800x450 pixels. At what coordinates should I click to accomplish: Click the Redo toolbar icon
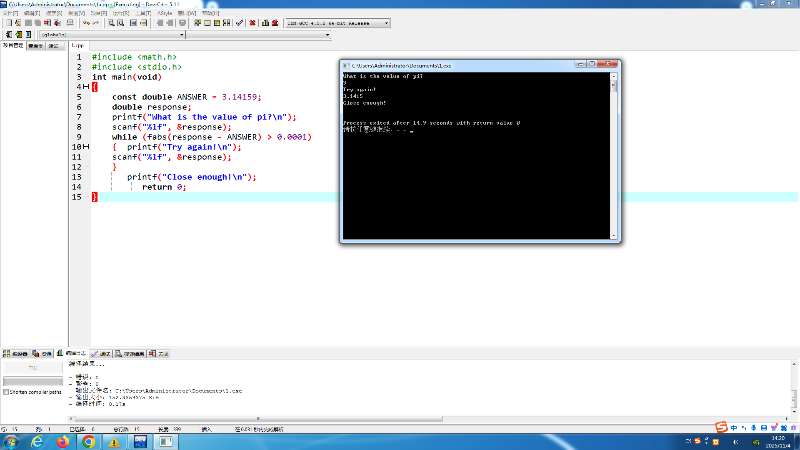(x=96, y=23)
